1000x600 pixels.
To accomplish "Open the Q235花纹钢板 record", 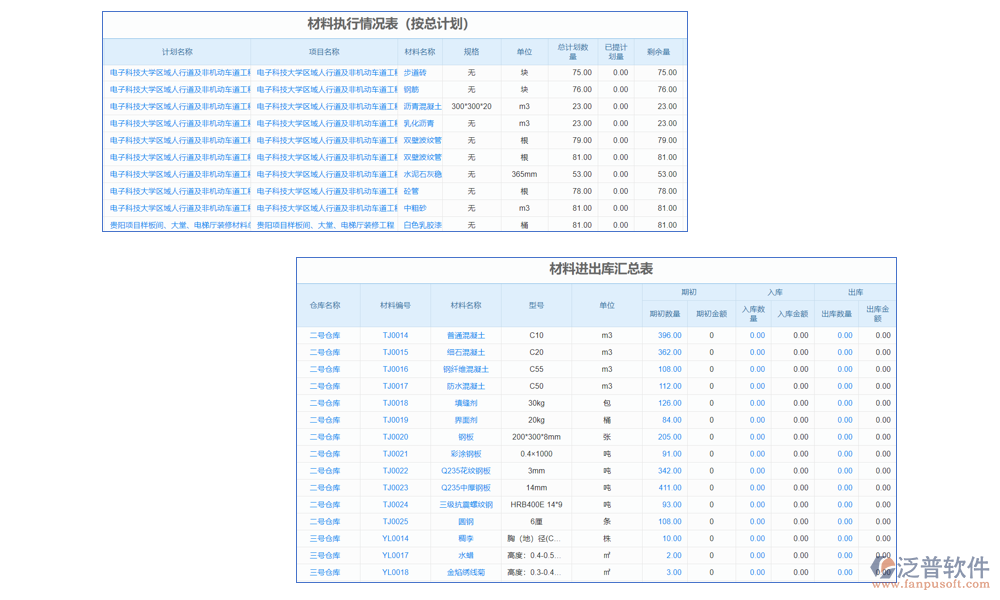I will pos(466,470).
